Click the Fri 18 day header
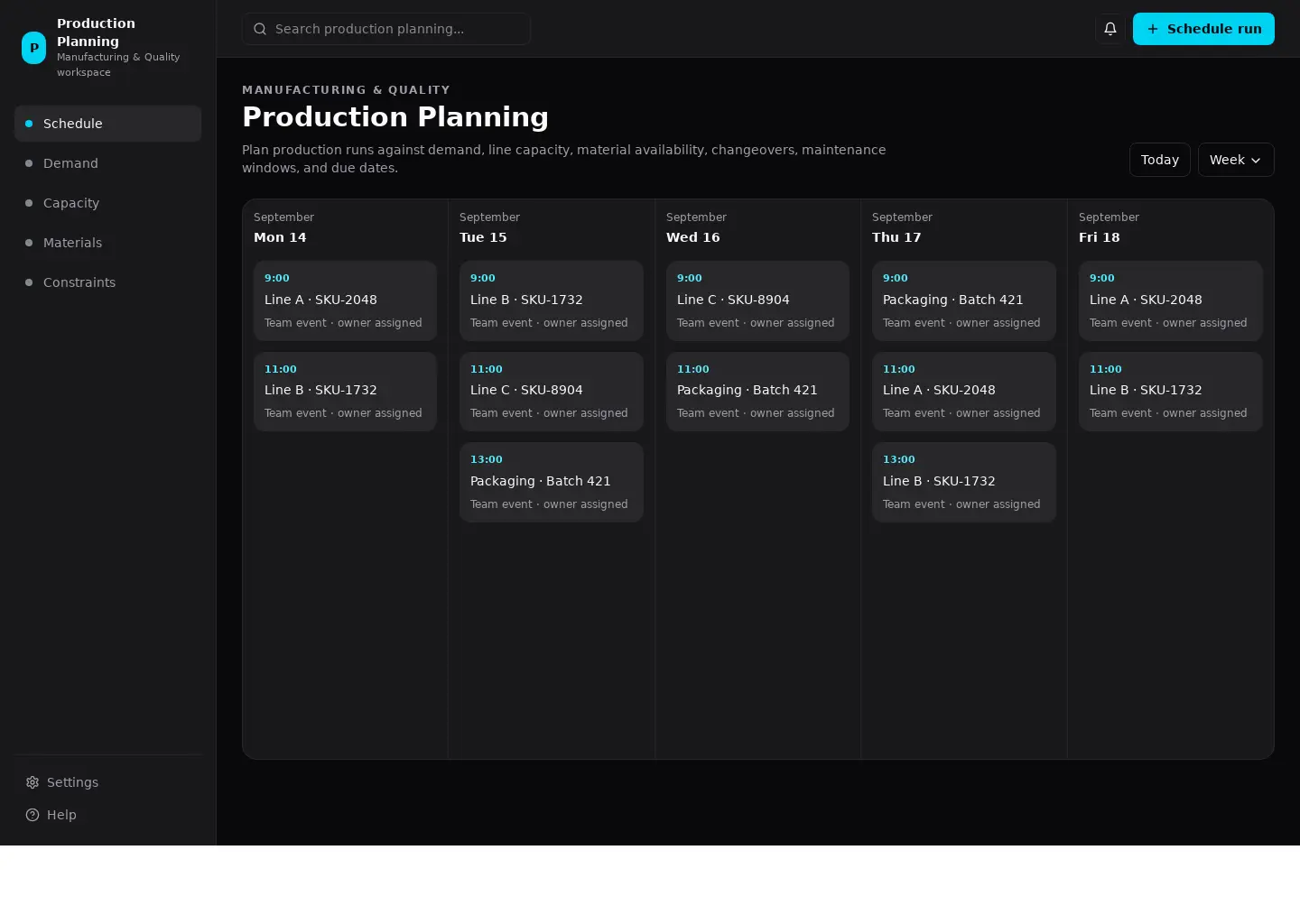 click(x=1099, y=237)
